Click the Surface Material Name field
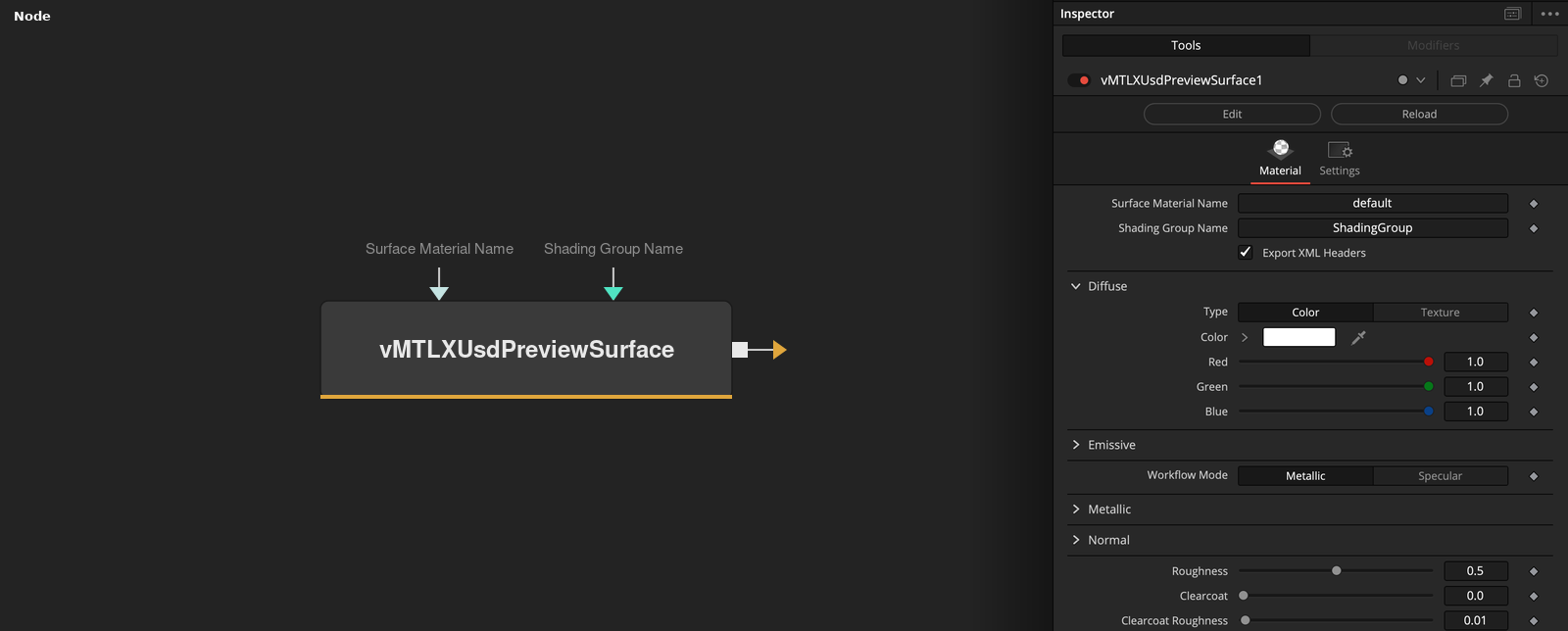Image resolution: width=1568 pixels, height=631 pixels. (x=1372, y=203)
